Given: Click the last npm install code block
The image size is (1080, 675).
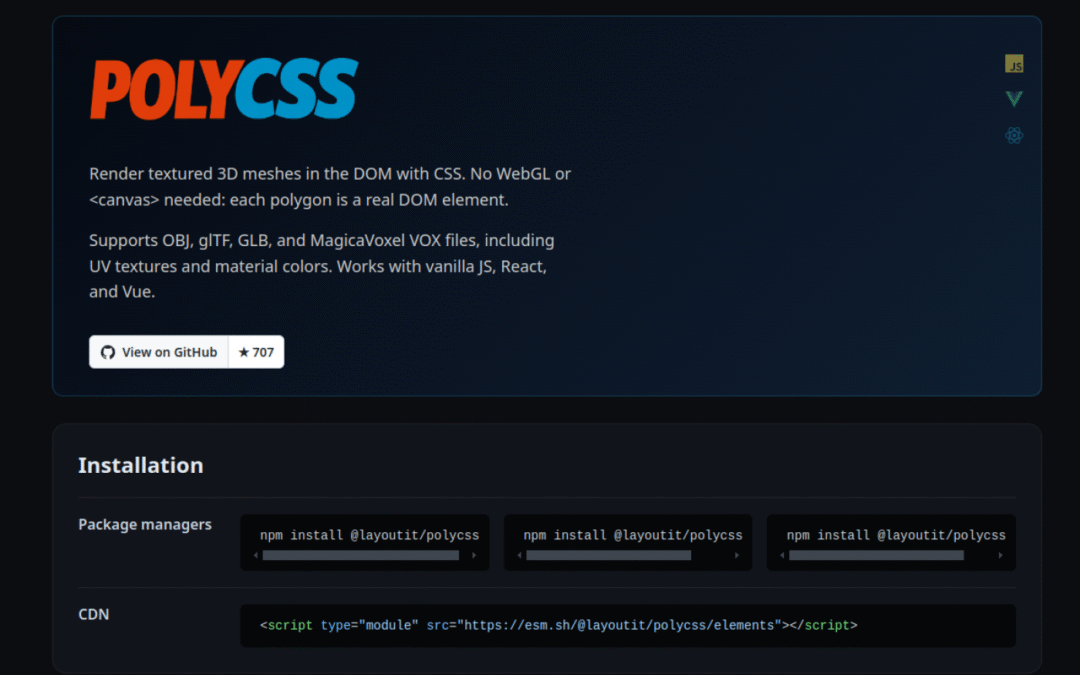Looking at the screenshot, I should coord(891,542).
